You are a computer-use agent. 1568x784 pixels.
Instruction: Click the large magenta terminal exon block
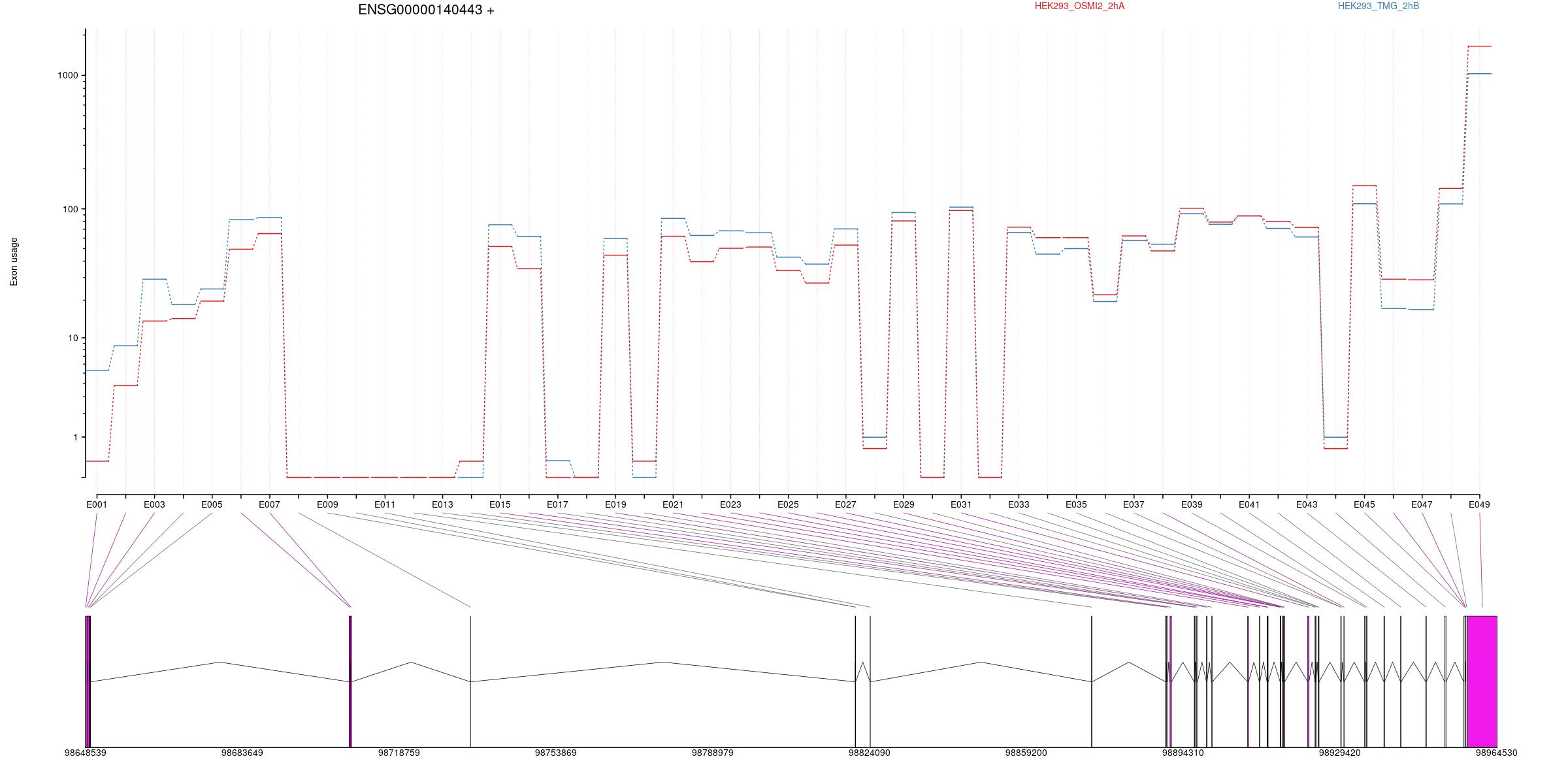coord(1482,681)
